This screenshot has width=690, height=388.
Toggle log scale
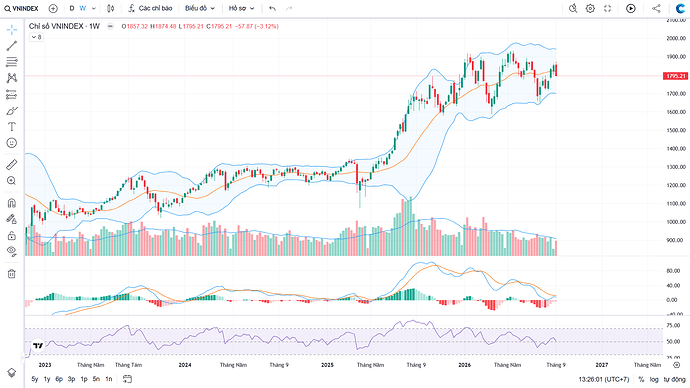coord(654,379)
